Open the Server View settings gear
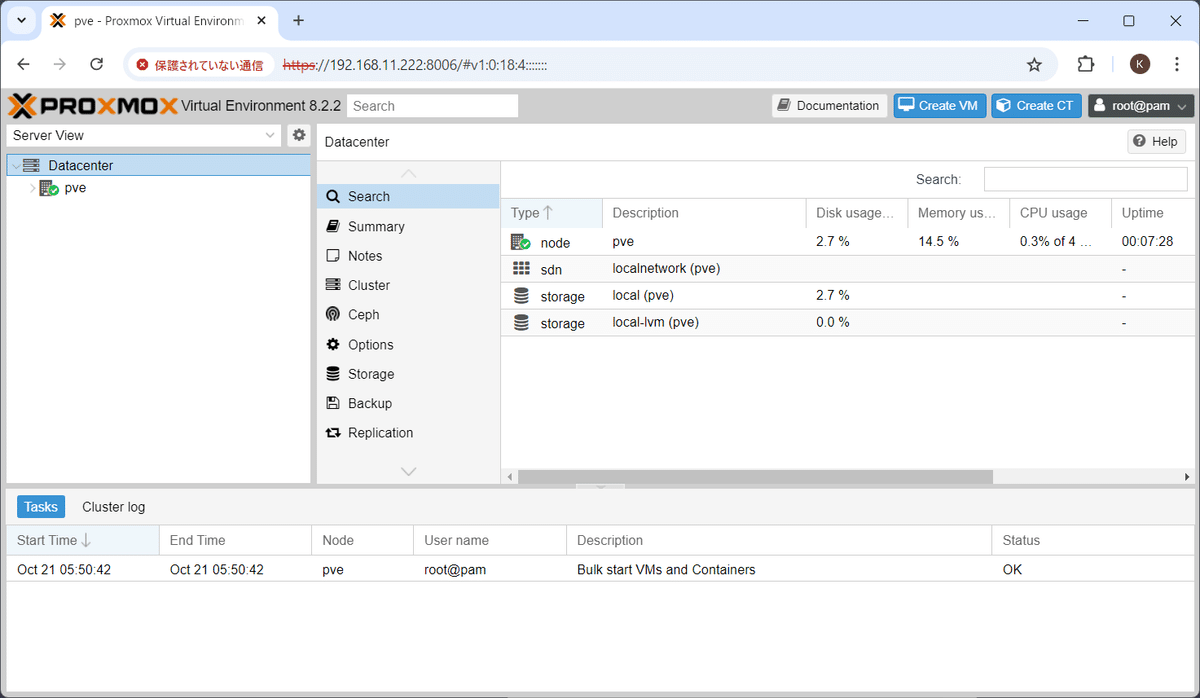This screenshot has height=698, width=1200. point(299,135)
